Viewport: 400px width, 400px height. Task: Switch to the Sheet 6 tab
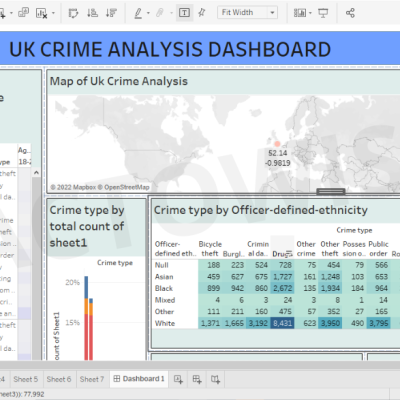coord(59,379)
